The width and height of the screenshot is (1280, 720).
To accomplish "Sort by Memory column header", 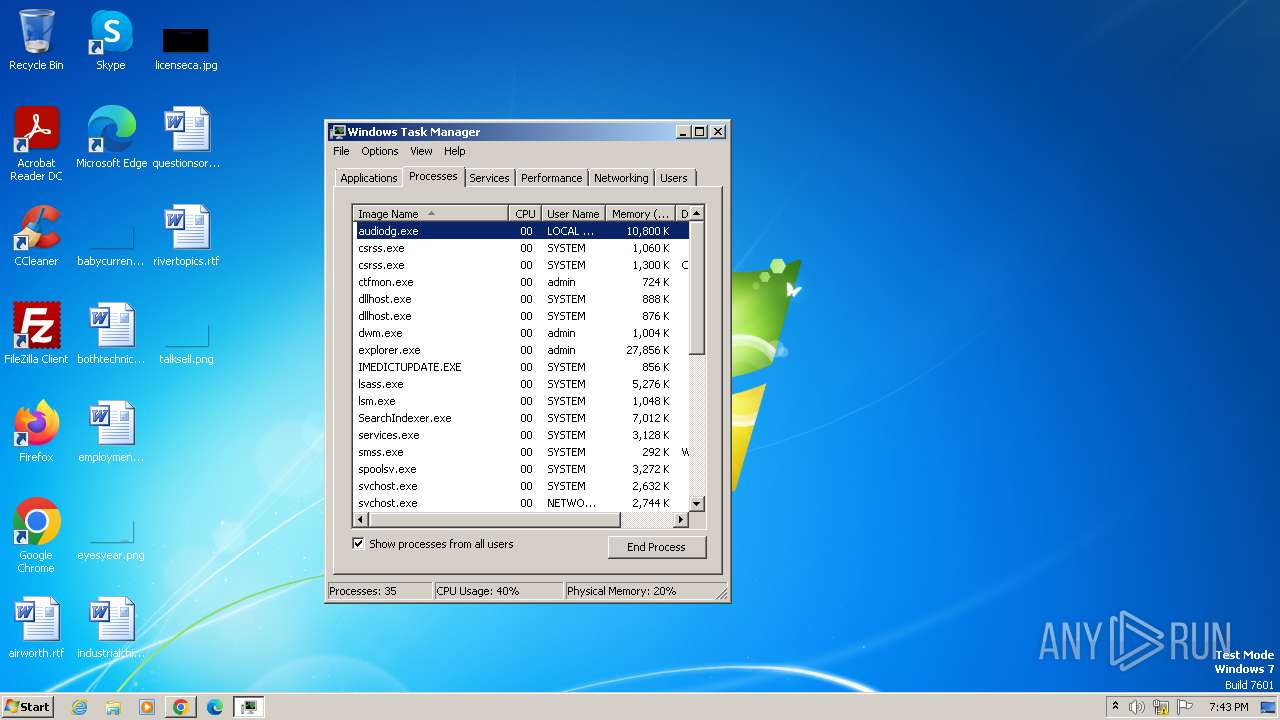I will (640, 213).
